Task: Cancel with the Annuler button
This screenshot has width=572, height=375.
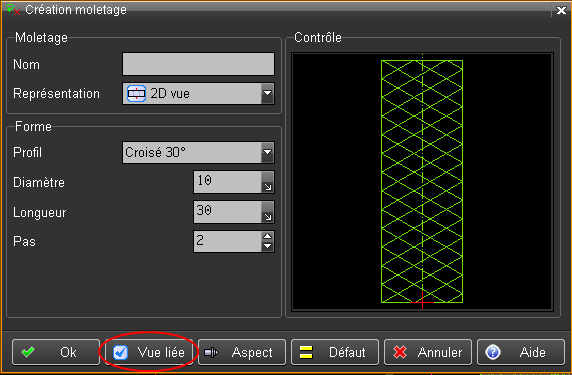Action: (x=428, y=352)
